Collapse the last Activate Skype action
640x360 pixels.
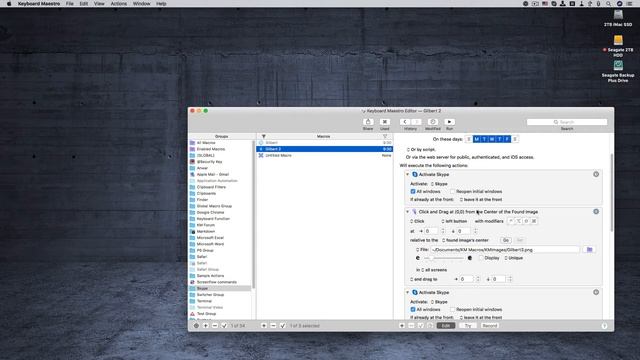(407, 292)
